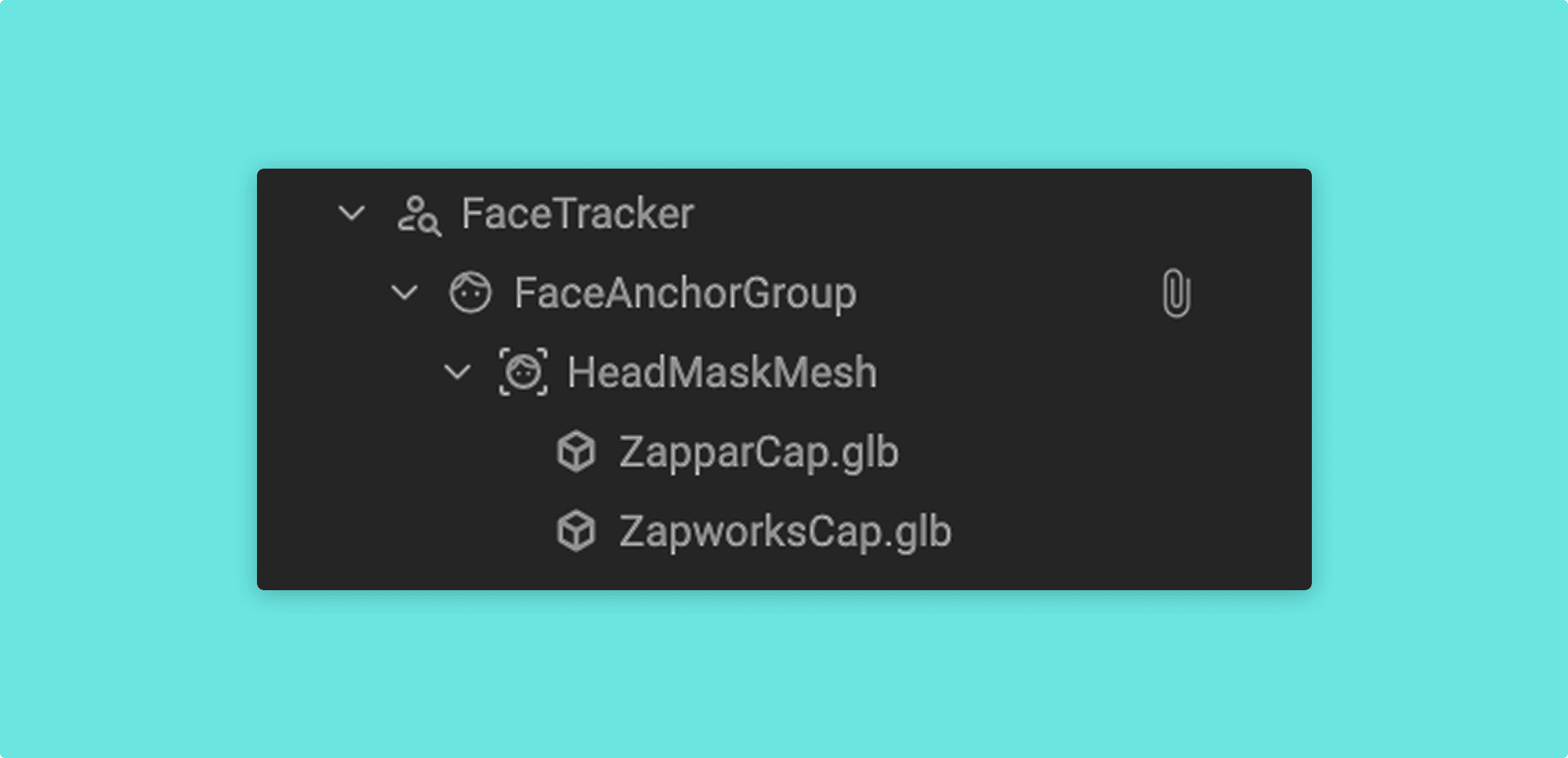
Task: Click empty space between FaceAnchorGroup name and paperclip
Action: [1007, 293]
